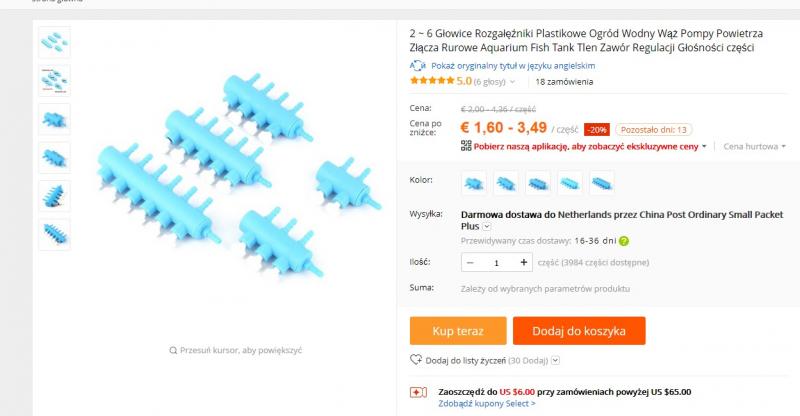Decrease quantity with the minus button

[x=471, y=262]
